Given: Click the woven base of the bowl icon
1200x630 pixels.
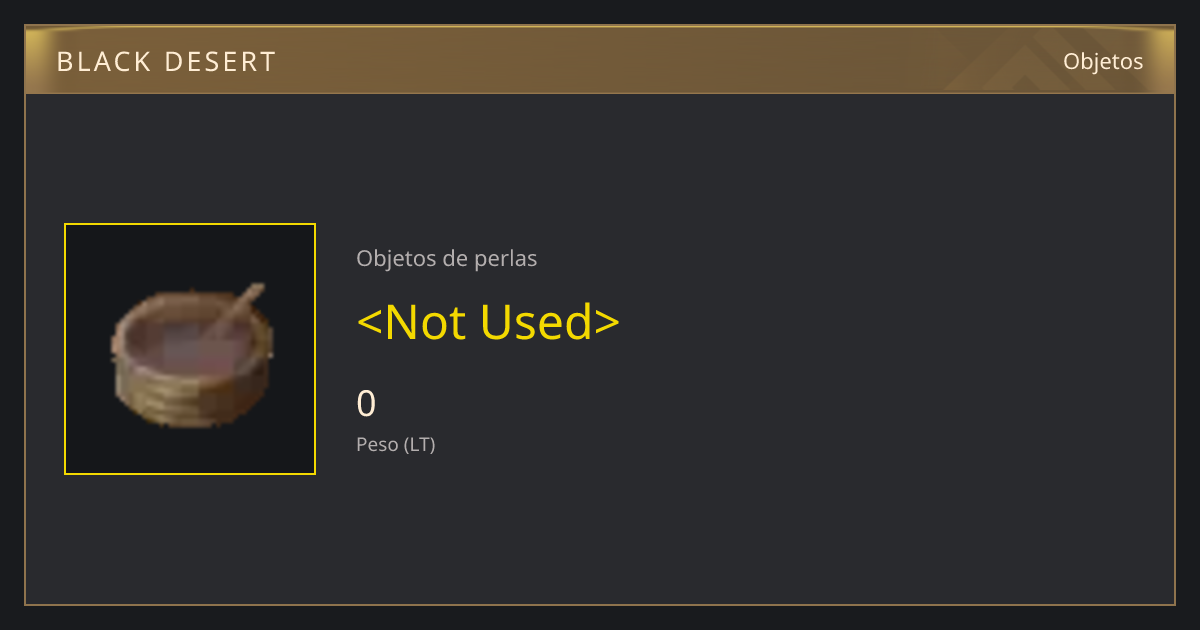Looking at the screenshot, I should 190,397.
